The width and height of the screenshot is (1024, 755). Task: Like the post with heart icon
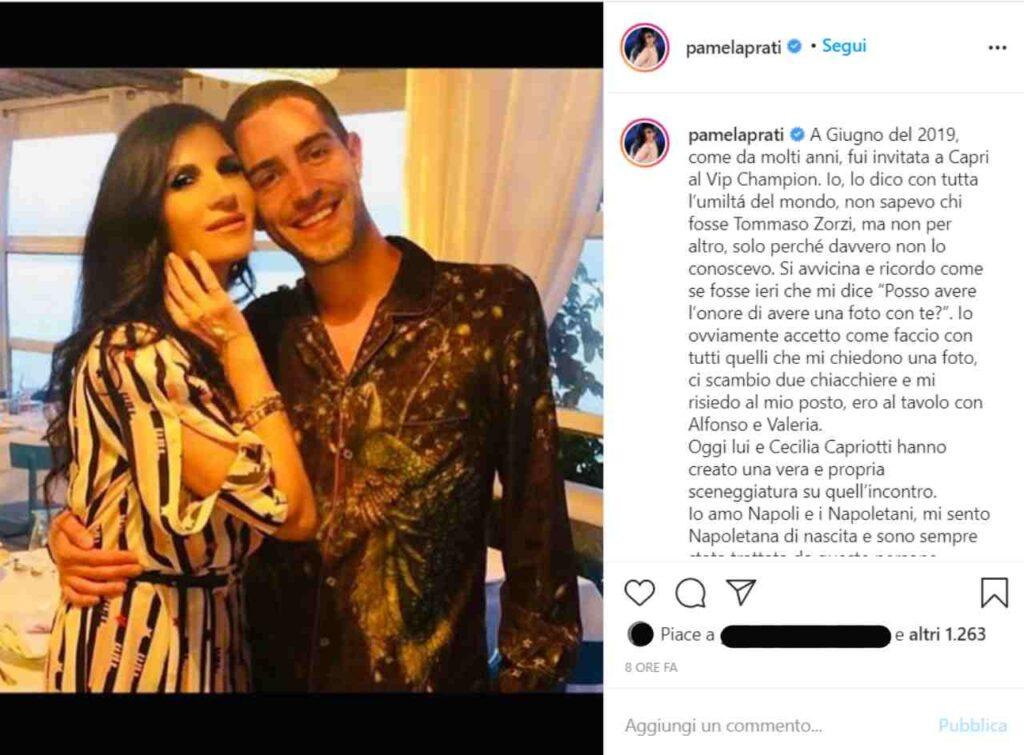[x=639, y=592]
